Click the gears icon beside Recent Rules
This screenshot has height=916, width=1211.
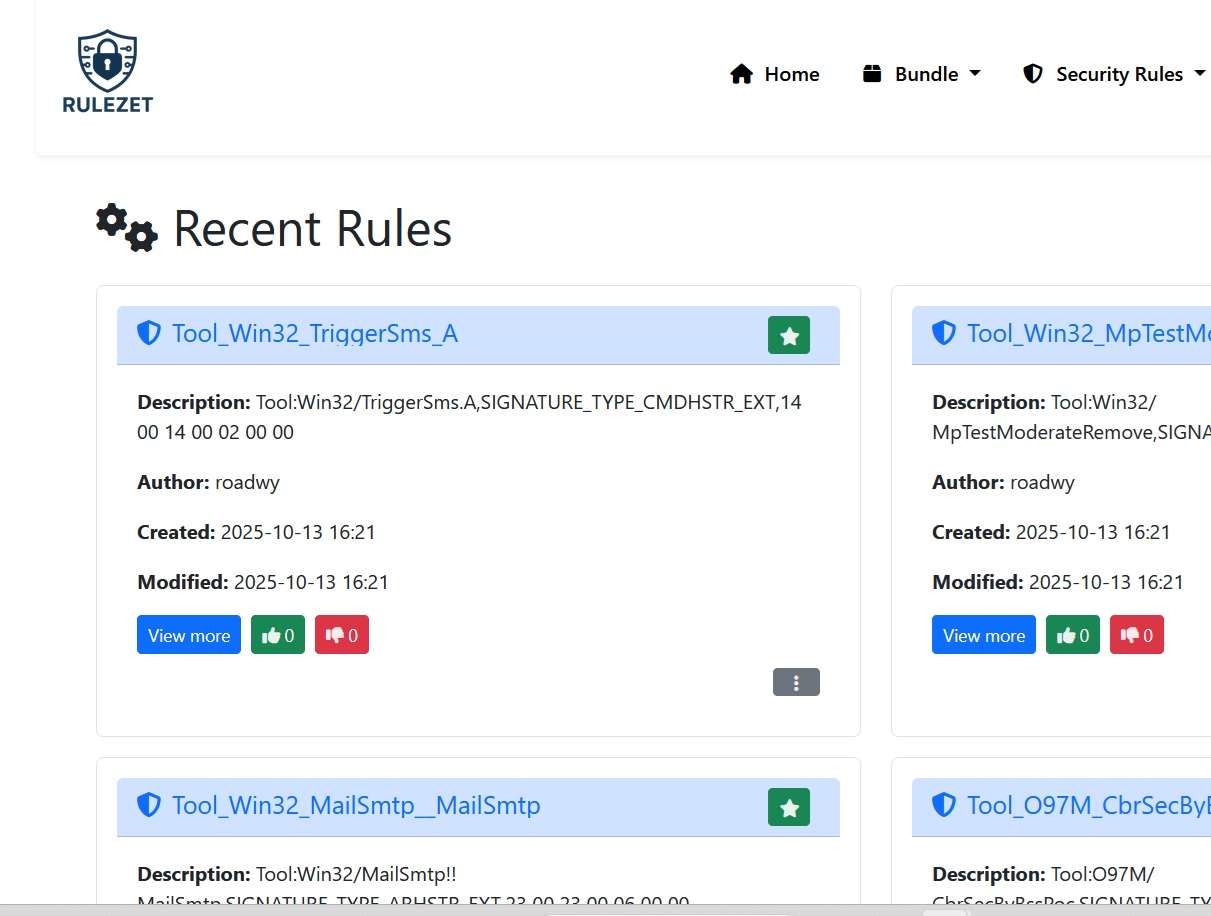[127, 228]
